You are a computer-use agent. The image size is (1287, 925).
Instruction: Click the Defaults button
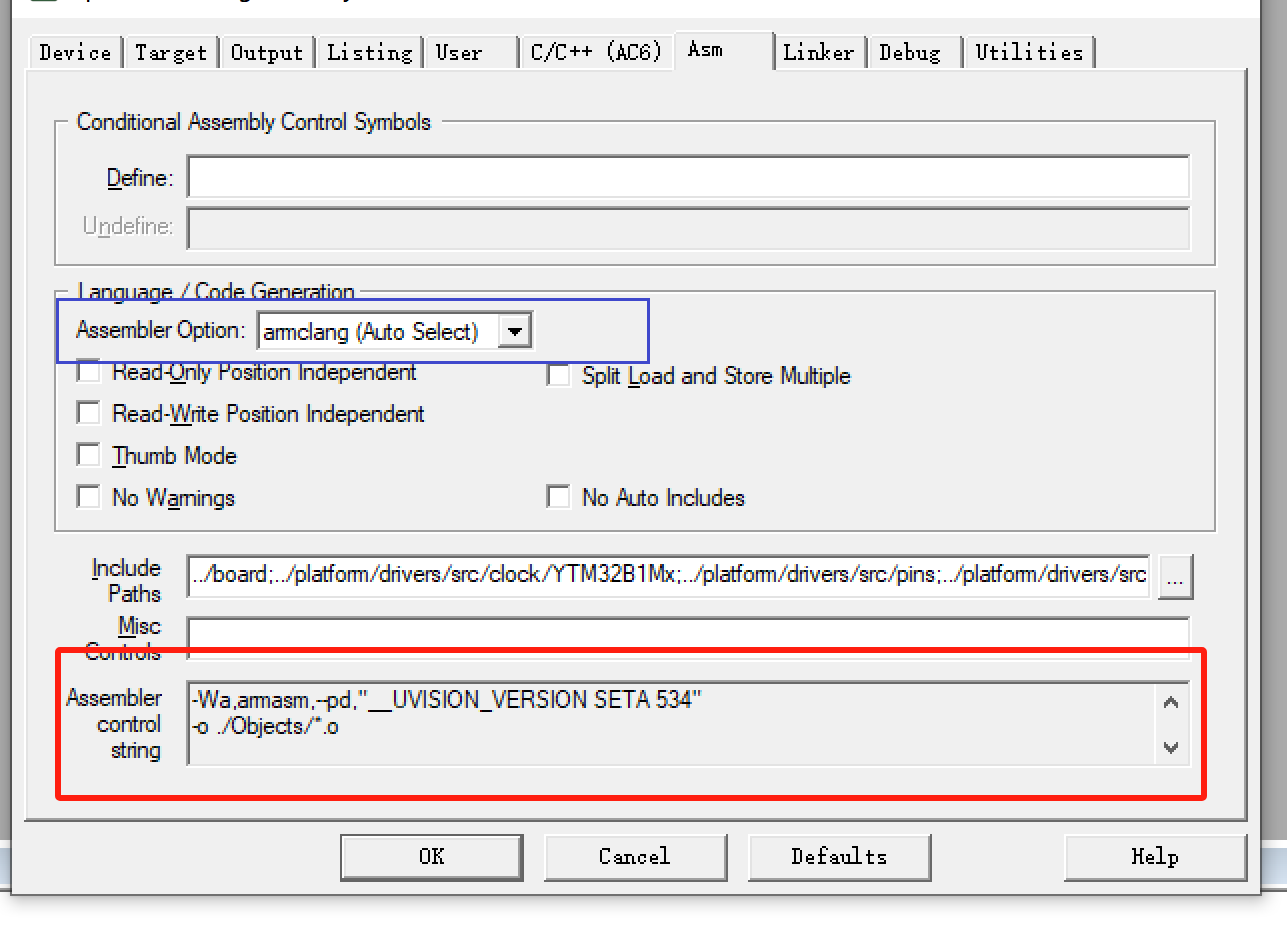[839, 856]
